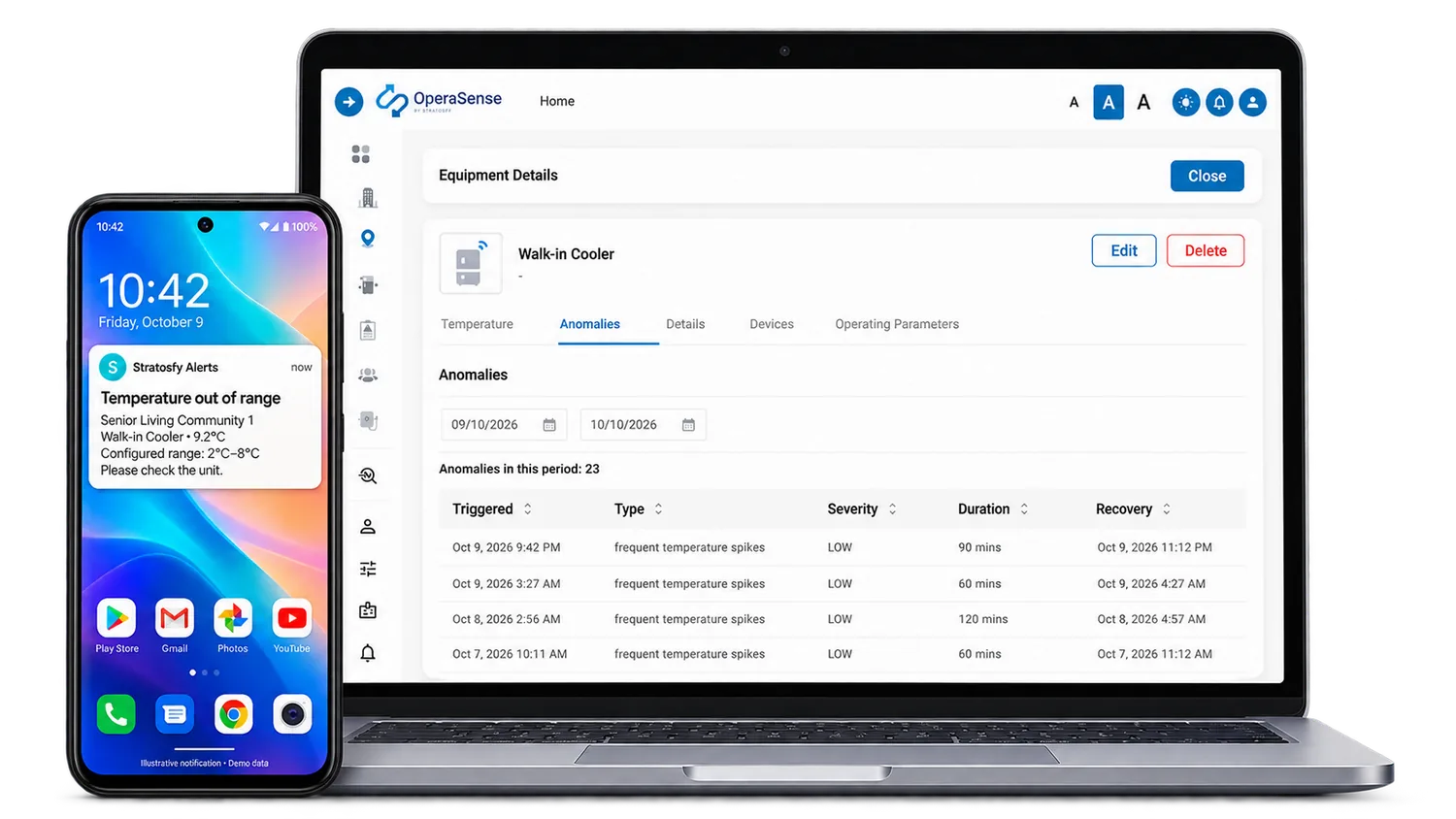
Task: Select the medium font size A
Action: click(x=1109, y=102)
